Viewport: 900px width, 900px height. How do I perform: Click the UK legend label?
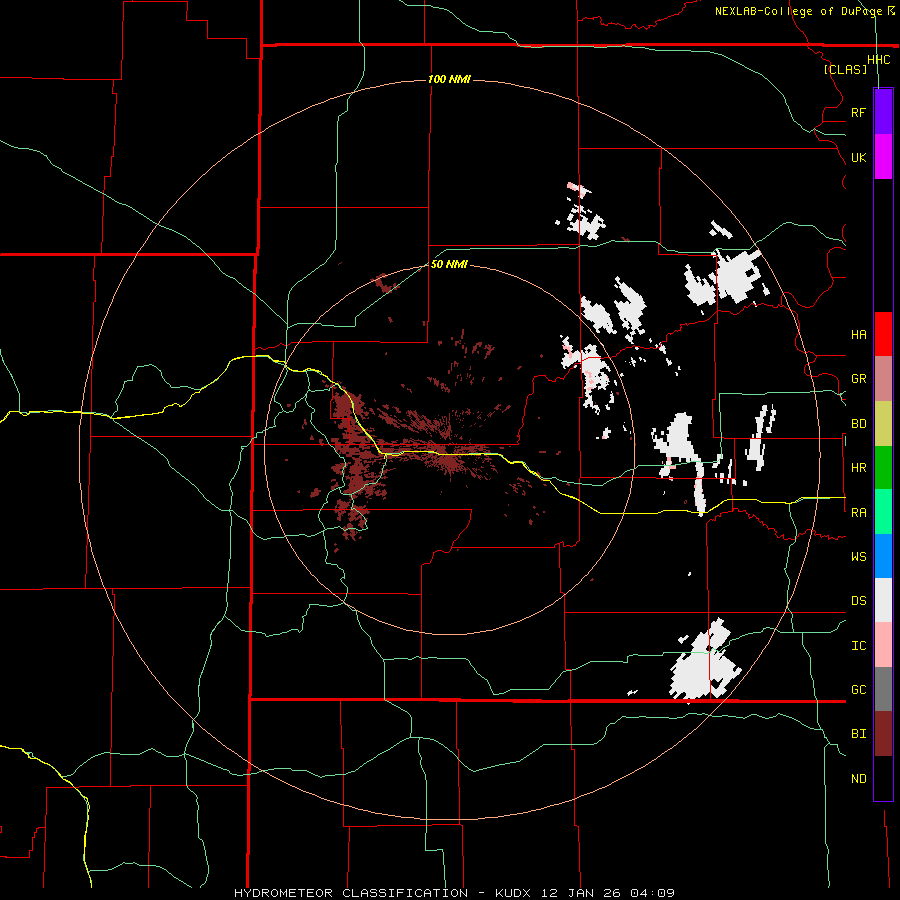[x=858, y=157]
